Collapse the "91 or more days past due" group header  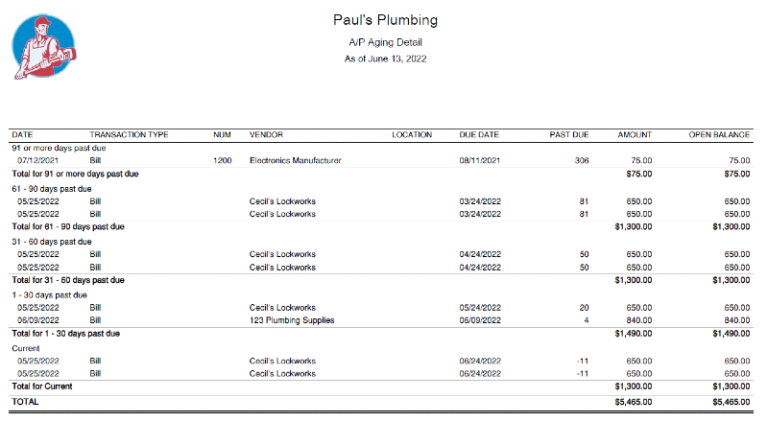(58, 148)
